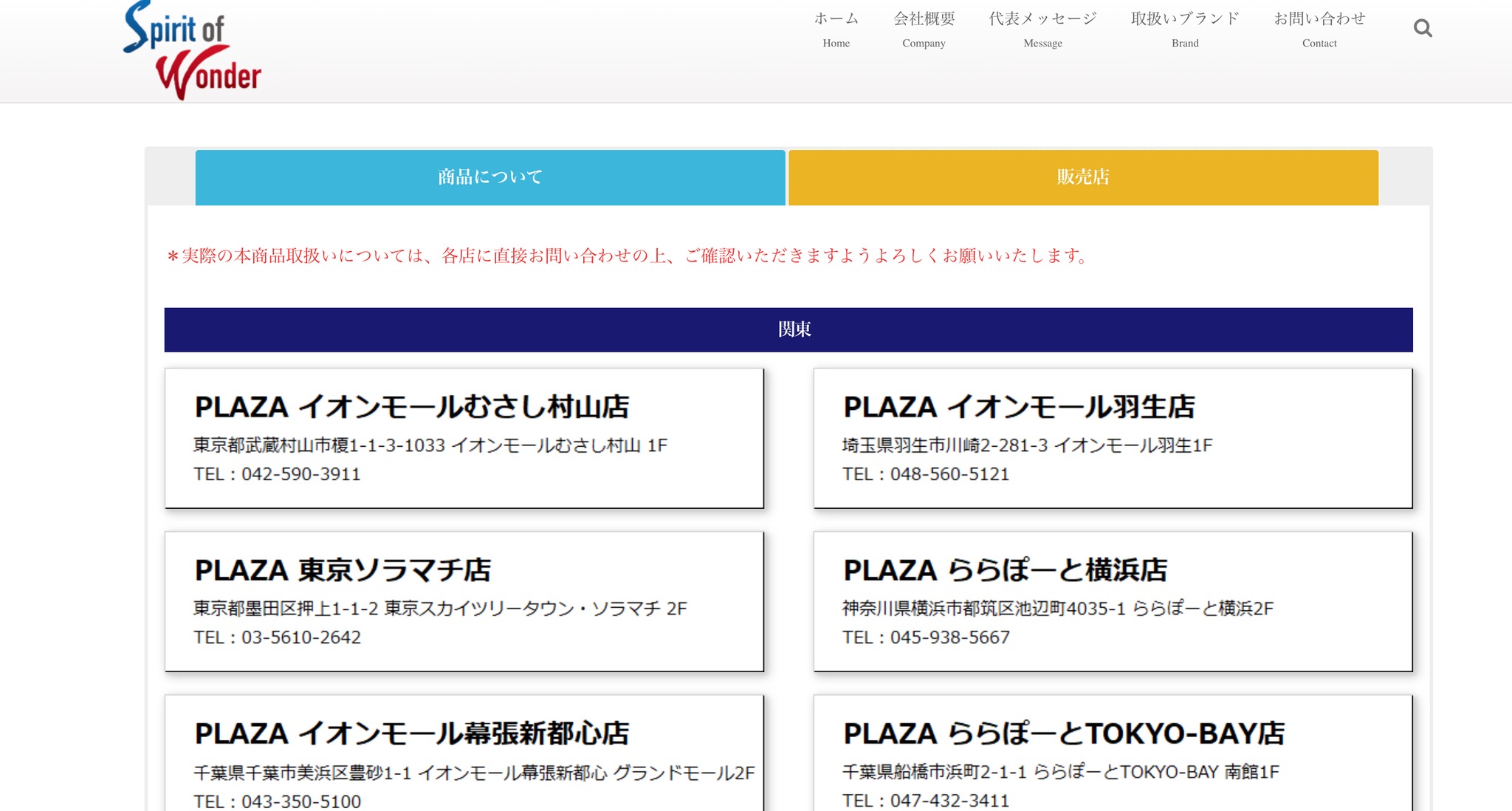
Task: Open the site search magnifier icon
Action: 1422,29
